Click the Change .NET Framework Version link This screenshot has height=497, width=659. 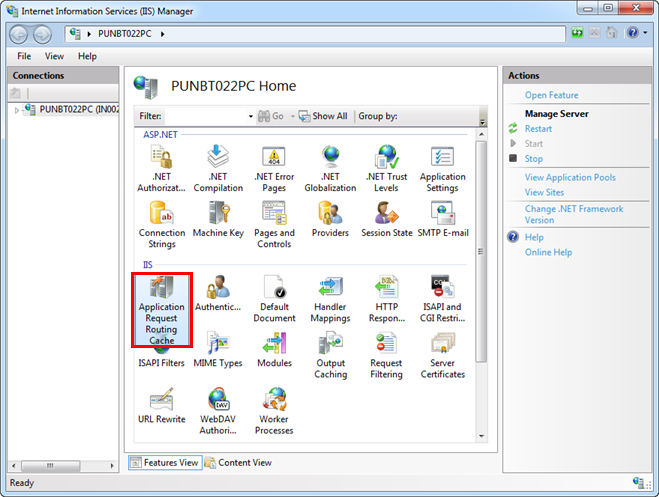tap(573, 214)
